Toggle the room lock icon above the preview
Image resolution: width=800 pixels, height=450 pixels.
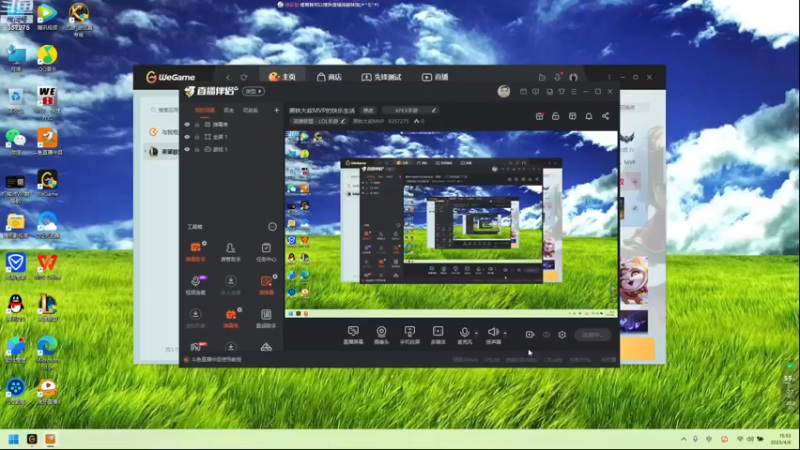click(x=556, y=116)
